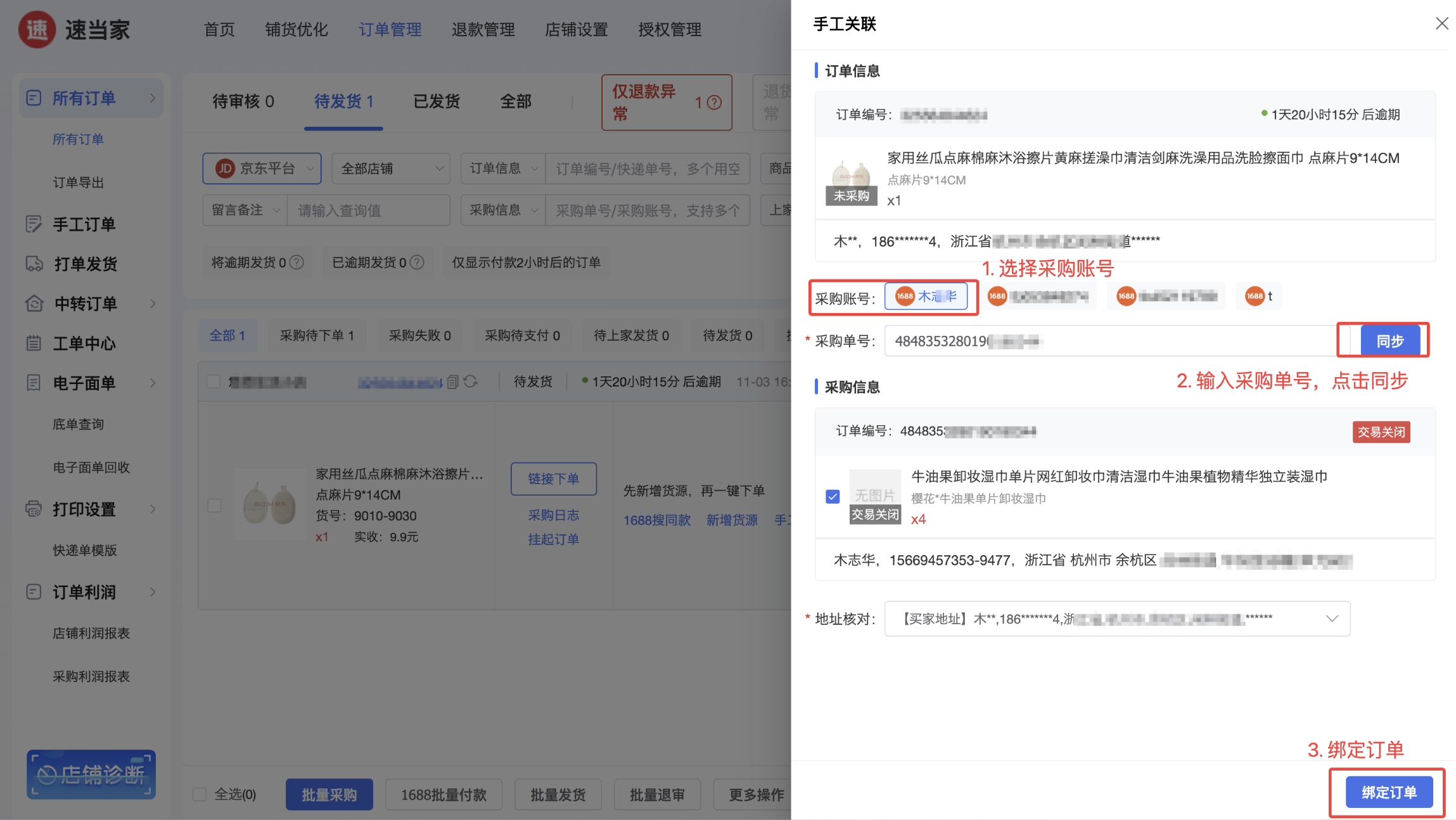Click the 工单中心 sidebar icon
The height and width of the screenshot is (820, 1456).
point(34,343)
